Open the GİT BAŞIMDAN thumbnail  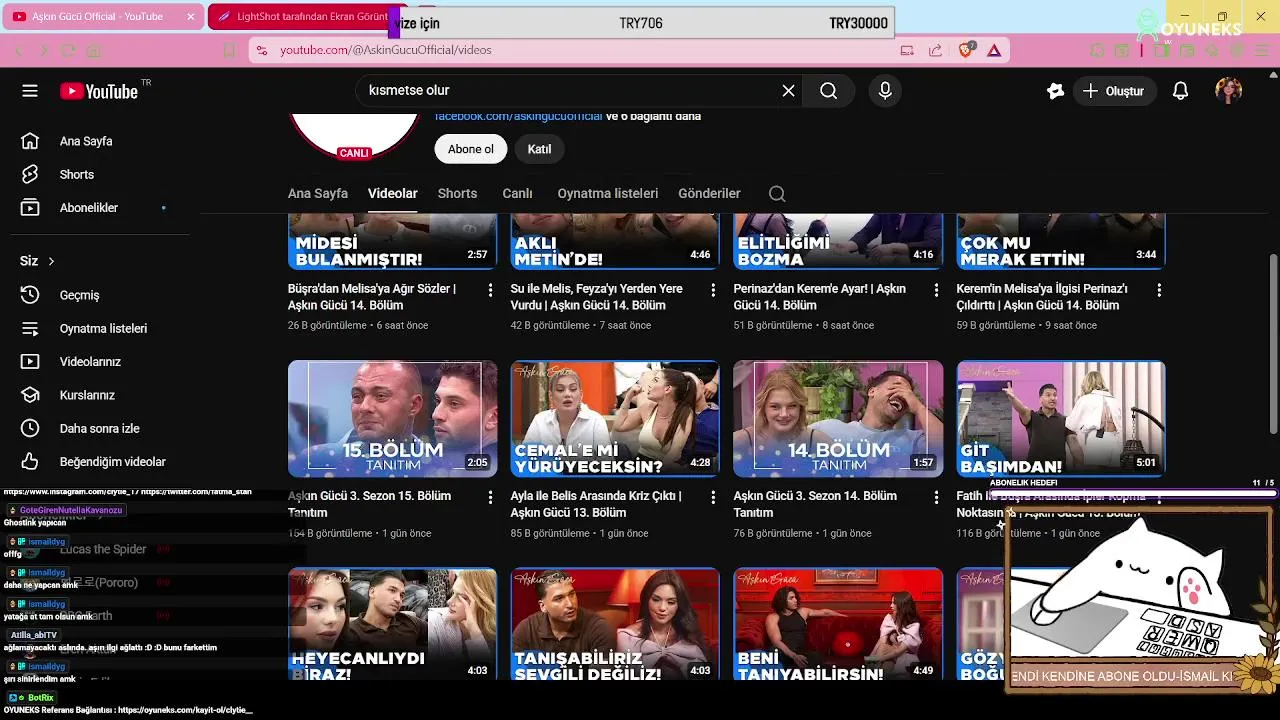click(1061, 419)
